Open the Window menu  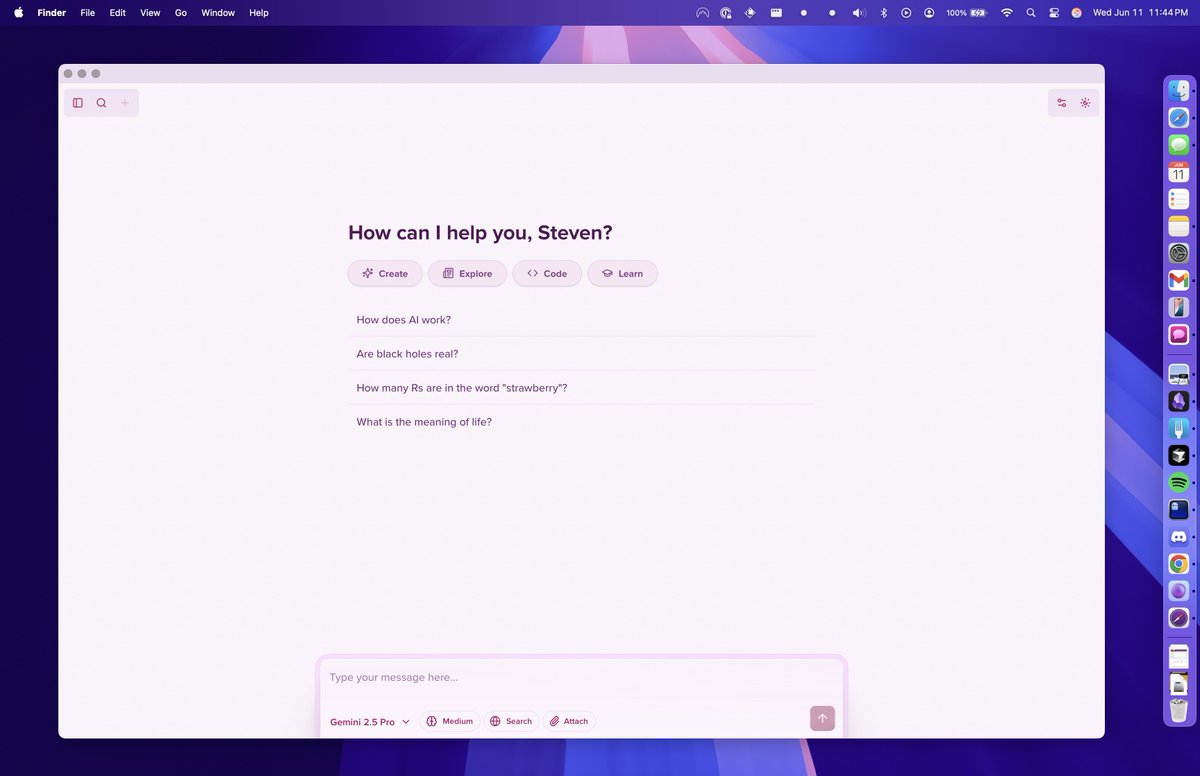point(218,13)
